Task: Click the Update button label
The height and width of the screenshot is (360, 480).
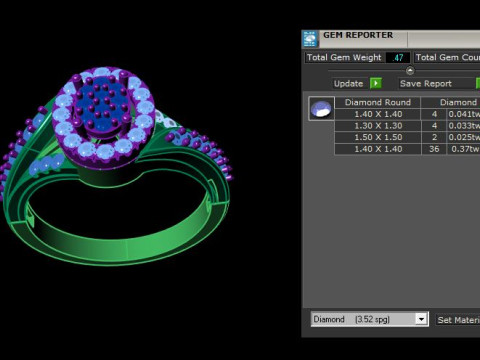Action: click(x=349, y=83)
